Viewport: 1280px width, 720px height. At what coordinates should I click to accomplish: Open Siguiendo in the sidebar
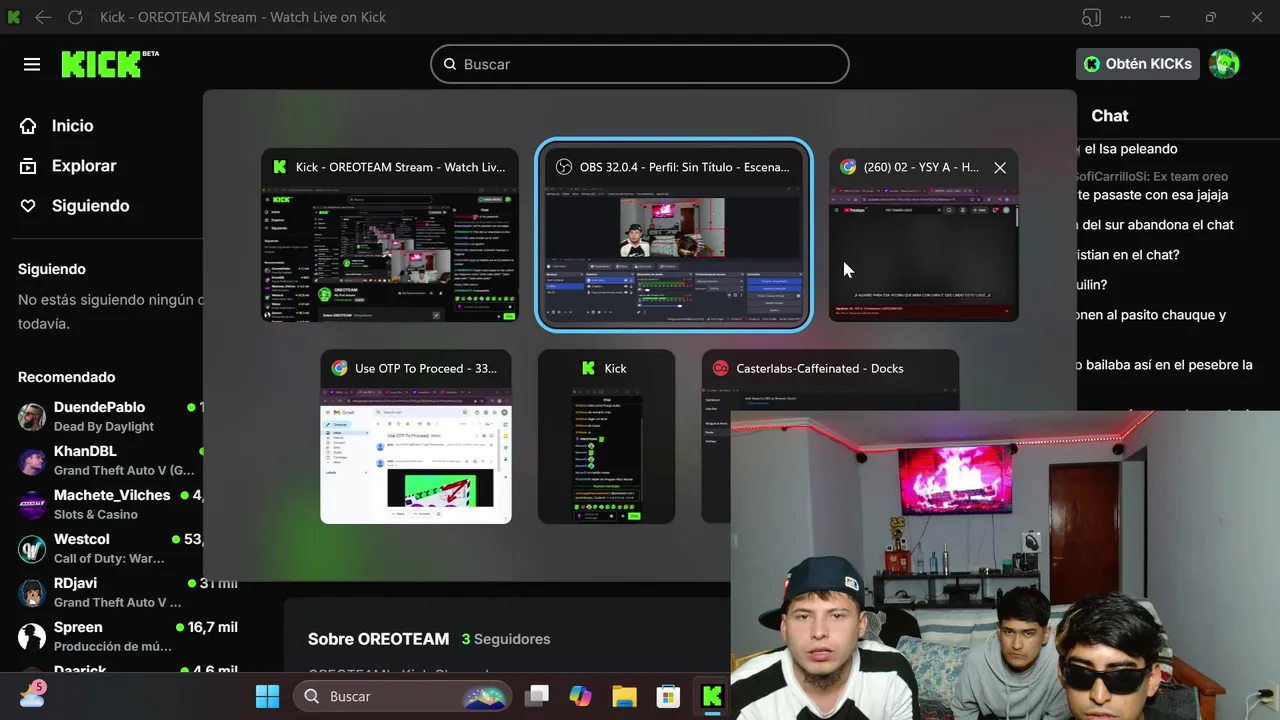pyautogui.click(x=75, y=206)
